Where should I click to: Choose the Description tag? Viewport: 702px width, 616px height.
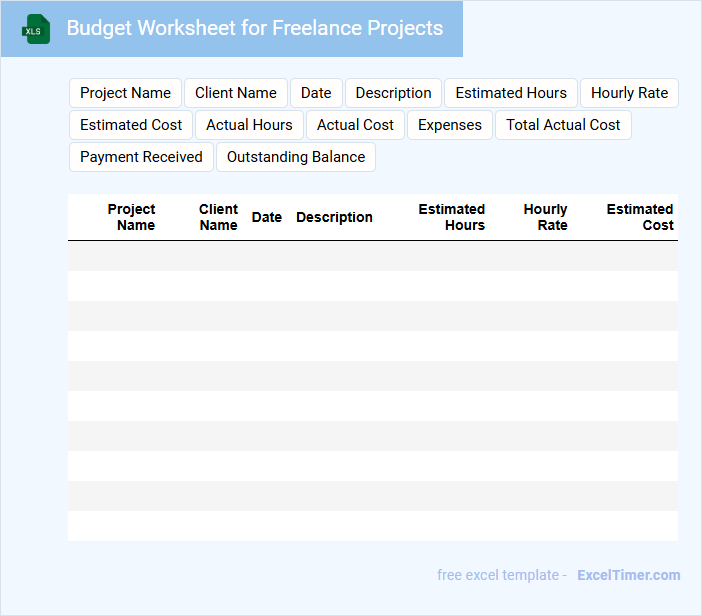[393, 93]
